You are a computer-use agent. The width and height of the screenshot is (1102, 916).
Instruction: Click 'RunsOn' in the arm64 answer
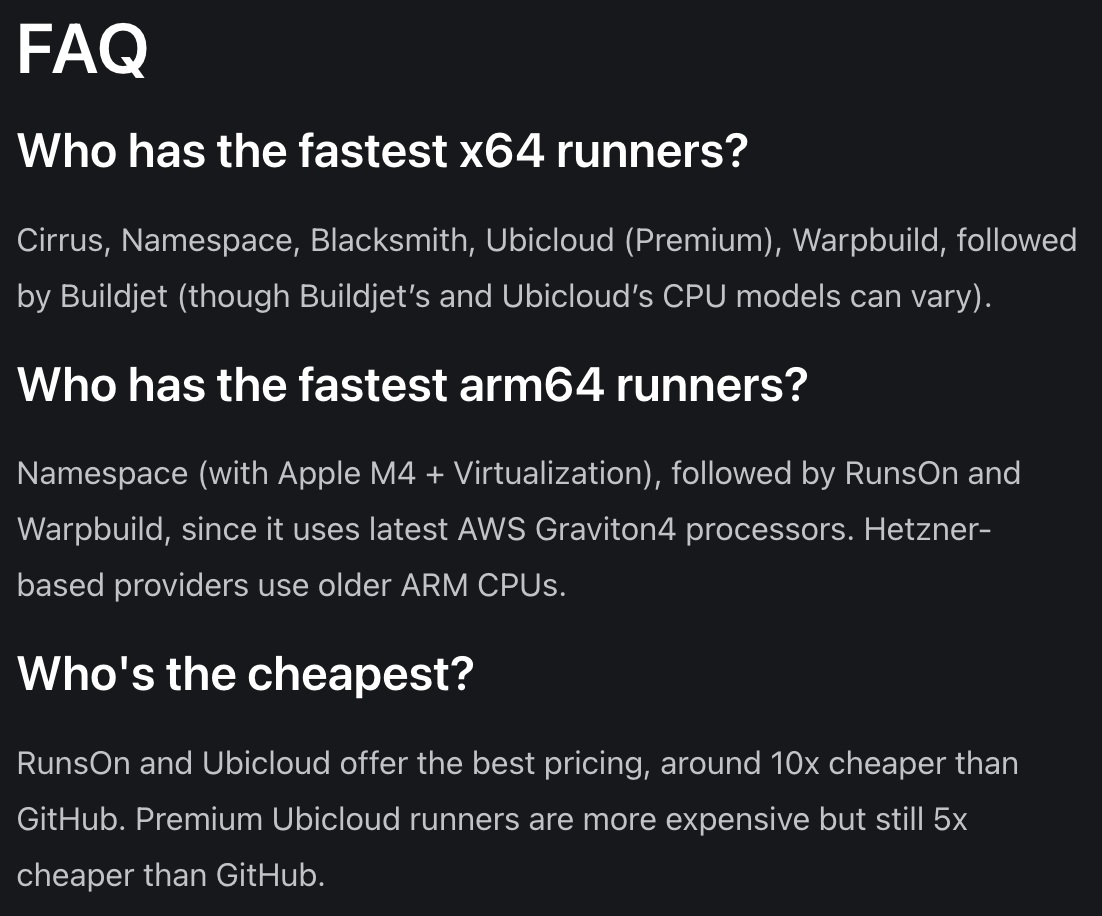[901, 474]
